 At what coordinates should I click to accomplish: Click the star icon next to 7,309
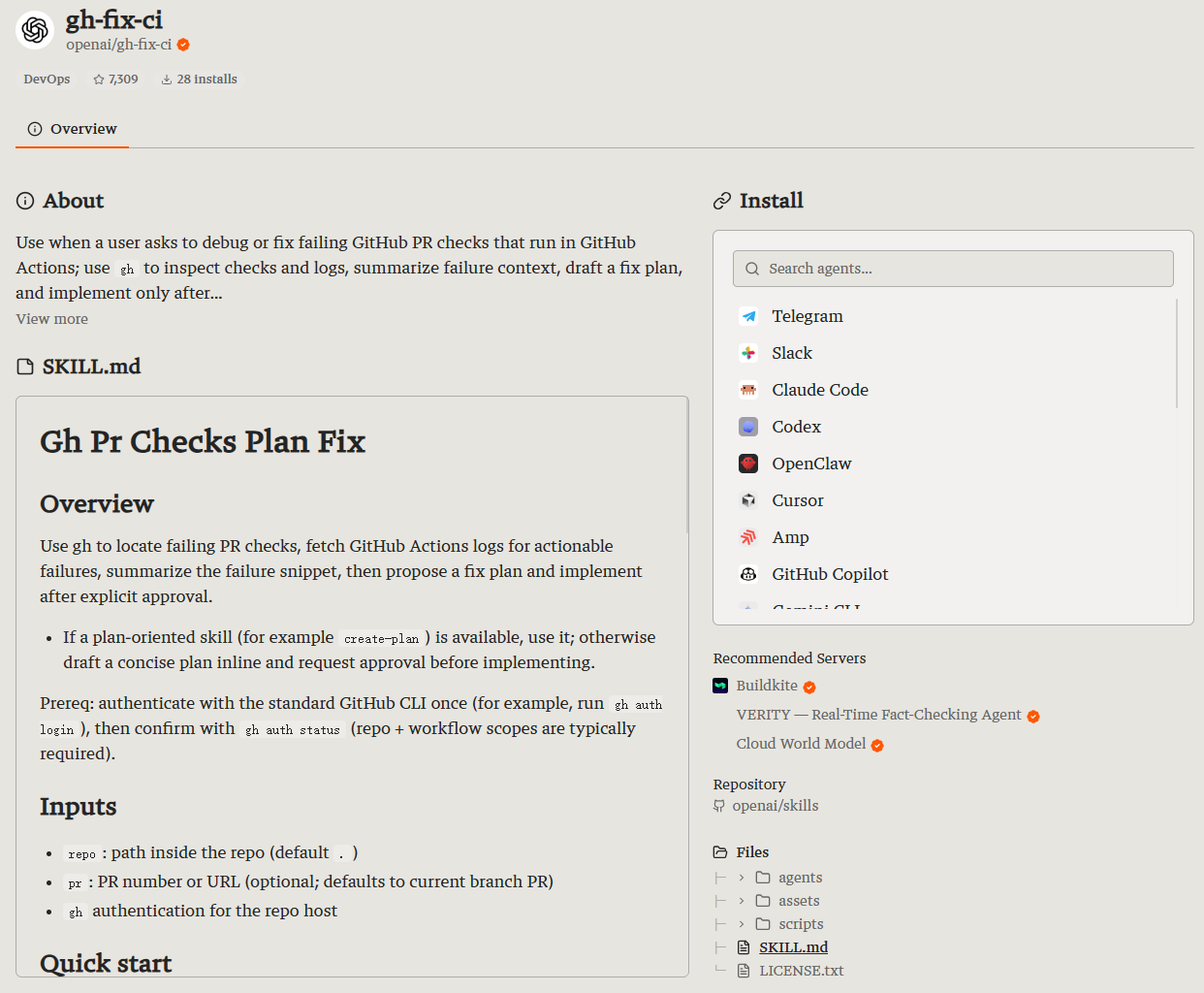click(x=99, y=80)
